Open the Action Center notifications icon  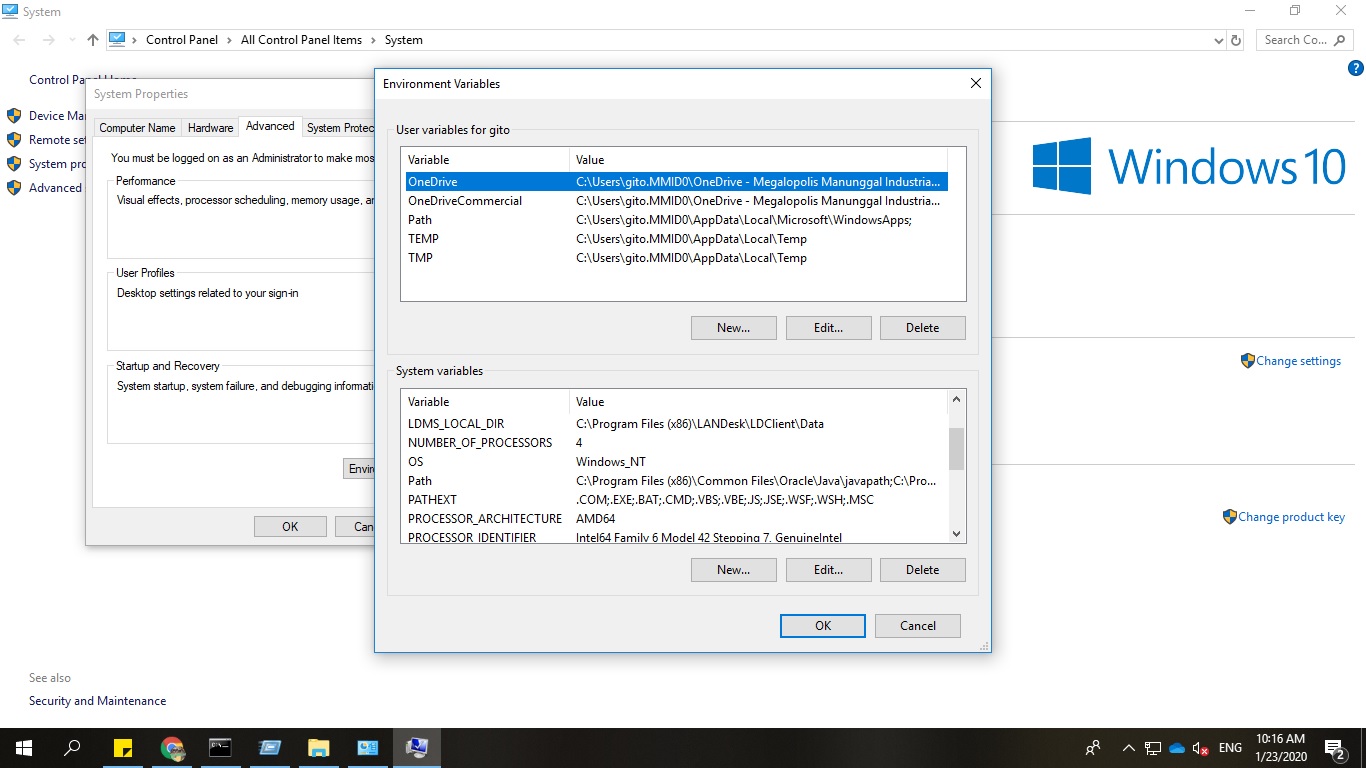coord(1334,748)
